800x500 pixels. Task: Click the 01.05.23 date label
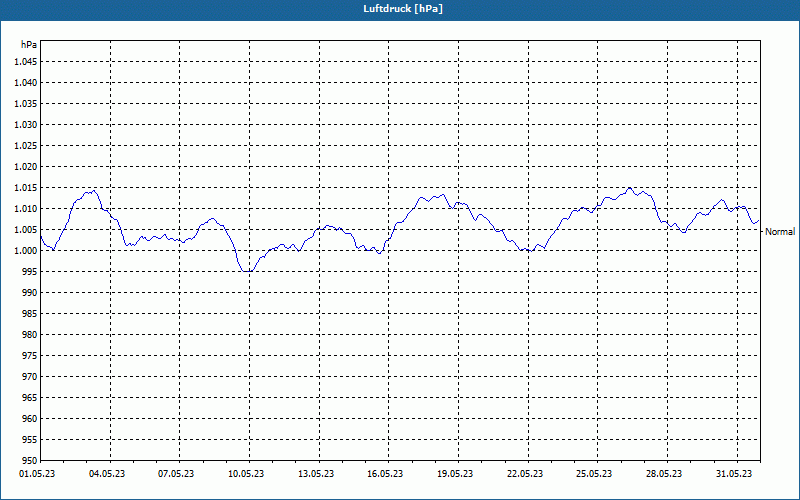tap(37, 474)
